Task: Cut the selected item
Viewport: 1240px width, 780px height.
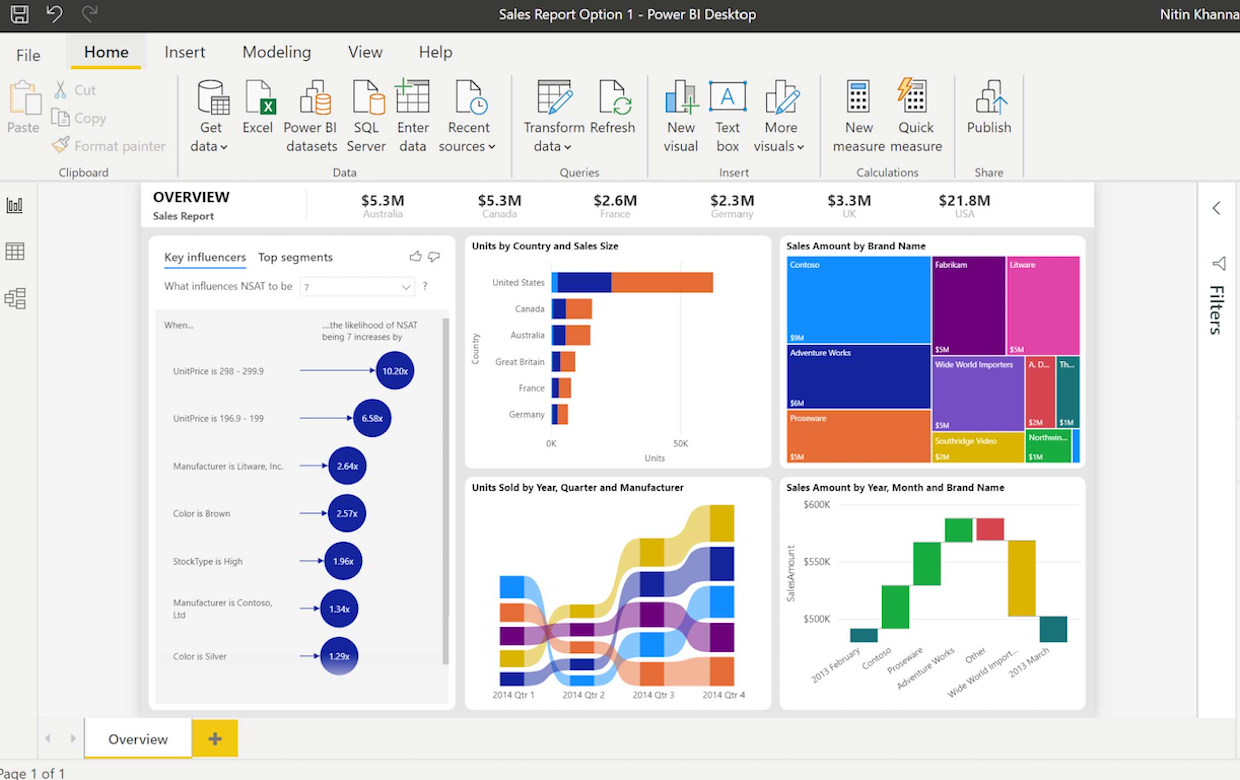Action: tap(75, 90)
